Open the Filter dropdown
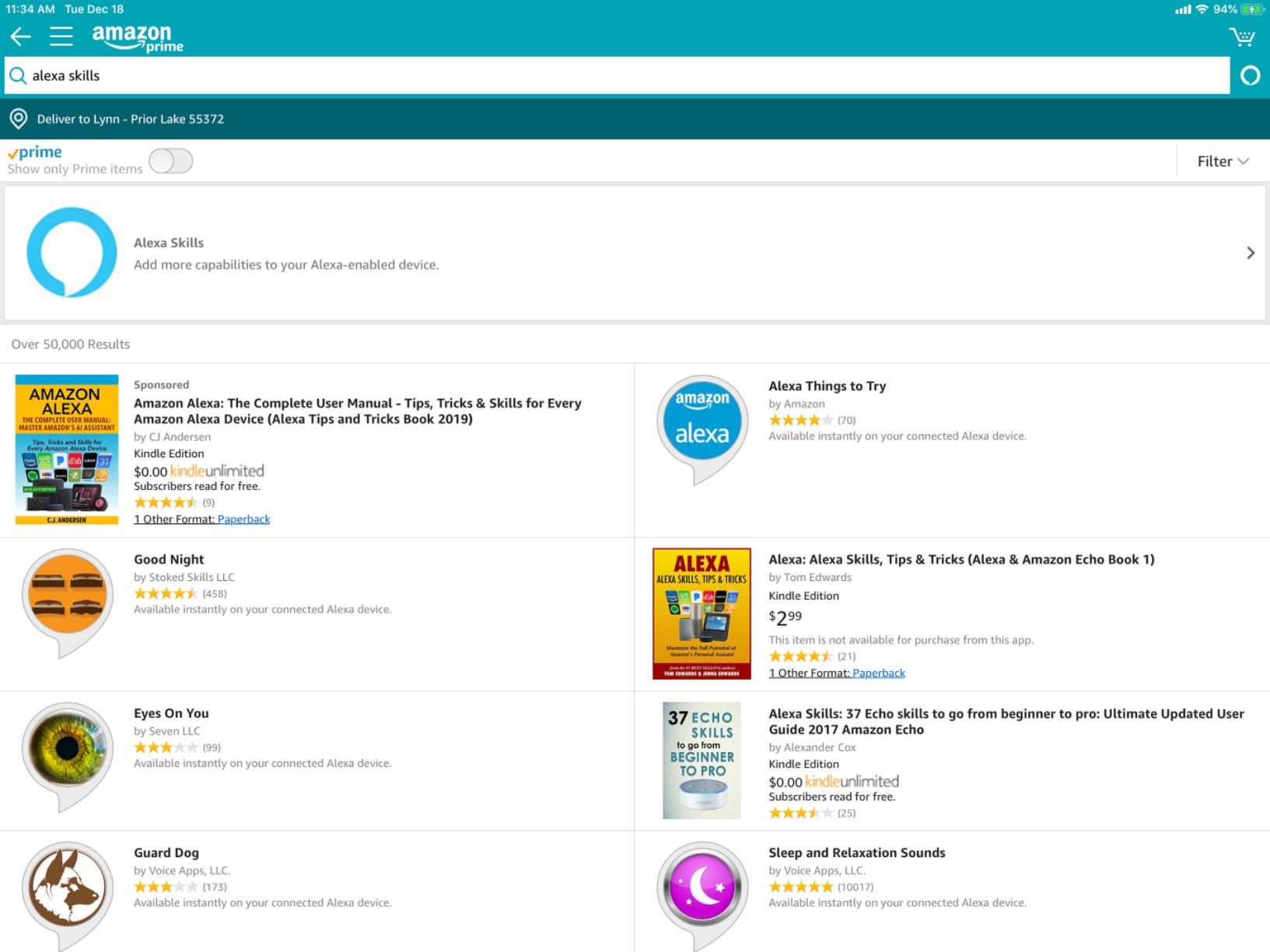Image resolution: width=1270 pixels, height=952 pixels. [1221, 161]
